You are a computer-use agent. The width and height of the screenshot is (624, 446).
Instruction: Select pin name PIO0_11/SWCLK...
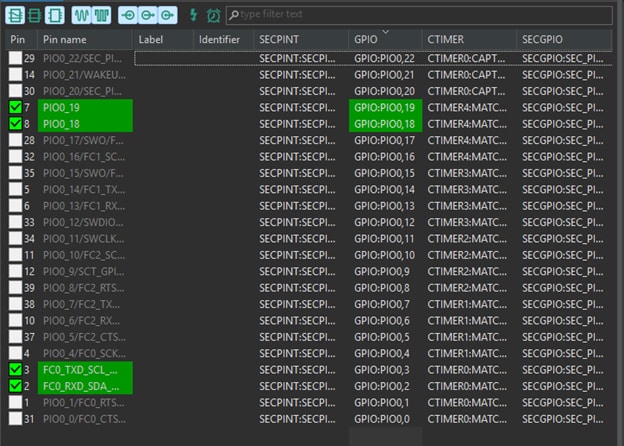click(85, 238)
